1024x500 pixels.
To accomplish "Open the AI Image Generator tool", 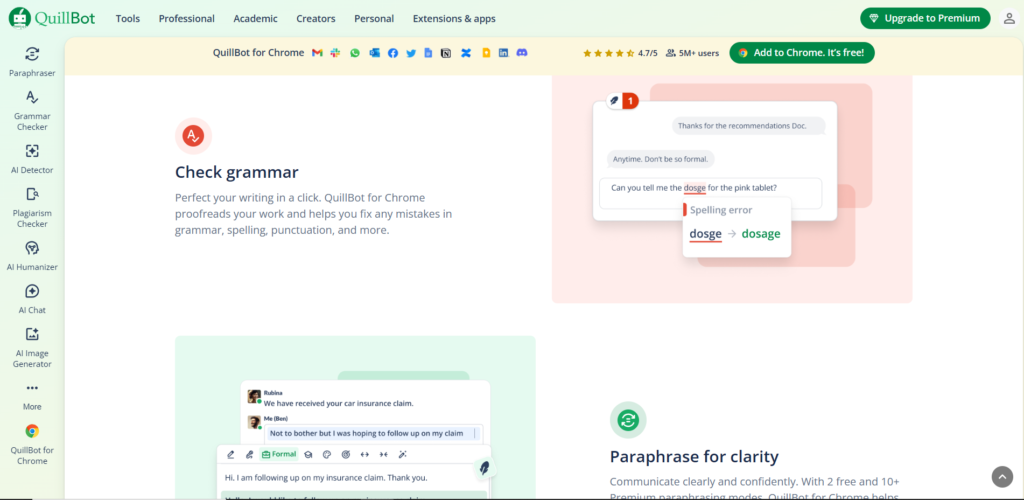I will (32, 335).
